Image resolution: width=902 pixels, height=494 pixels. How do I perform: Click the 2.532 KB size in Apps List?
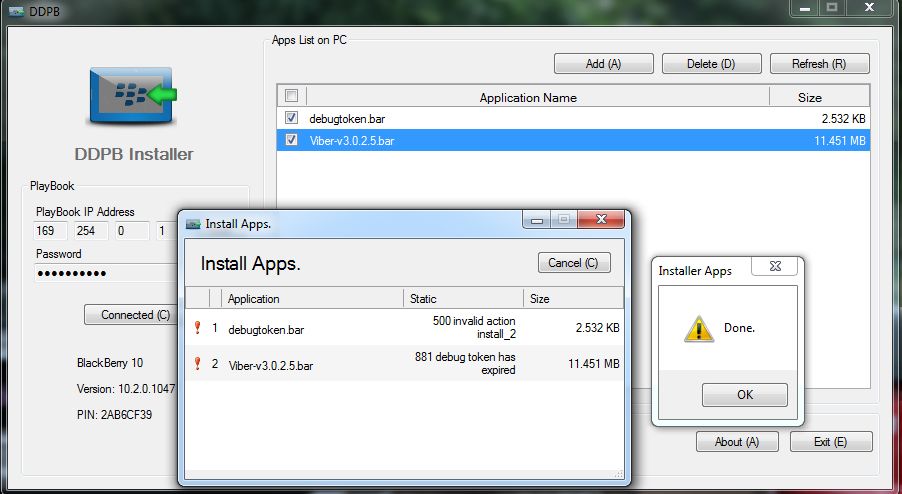coord(843,118)
